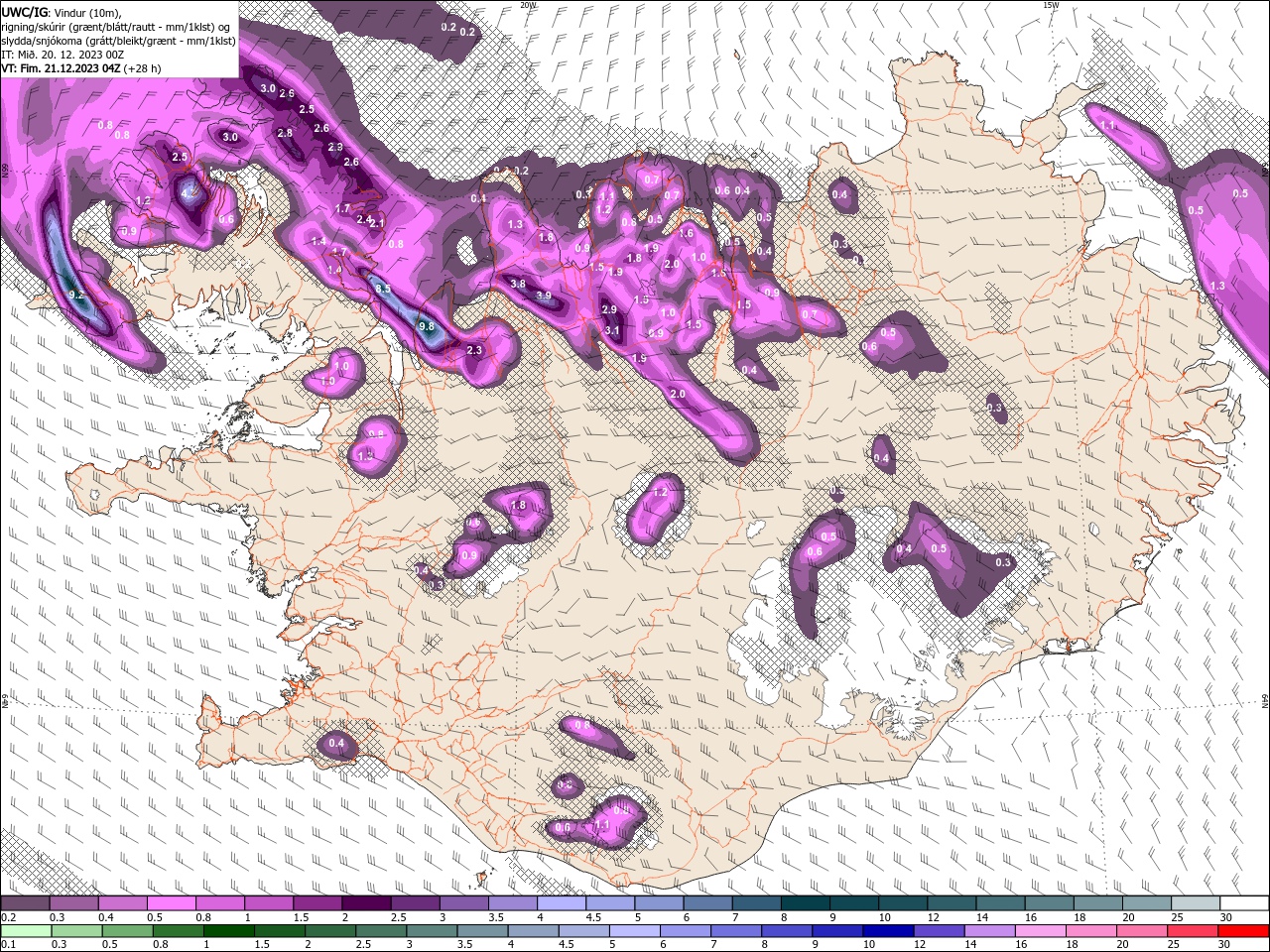Pick the dark navy 10–12 swatch, lower scale

click(887, 931)
